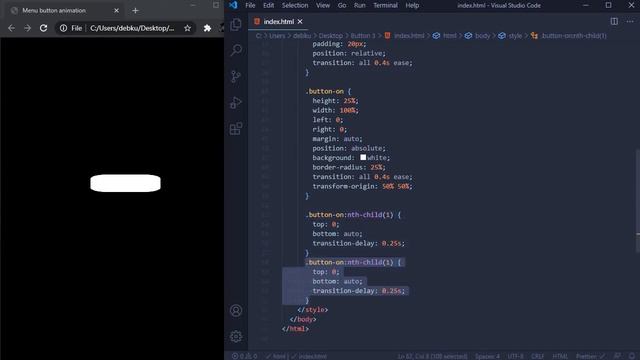Click the errors and warnings status item

click(x=244, y=356)
